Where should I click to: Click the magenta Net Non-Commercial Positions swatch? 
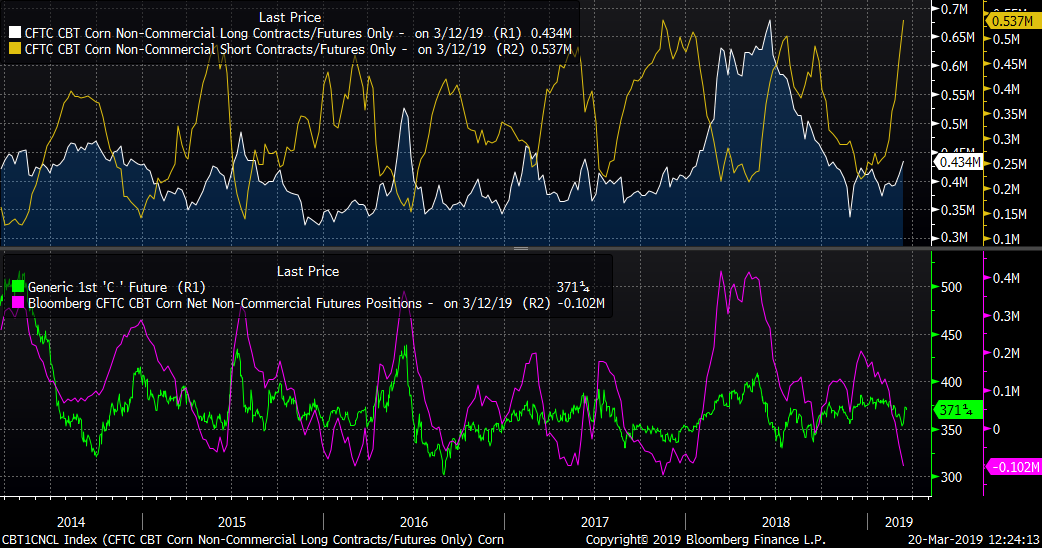pos(15,303)
